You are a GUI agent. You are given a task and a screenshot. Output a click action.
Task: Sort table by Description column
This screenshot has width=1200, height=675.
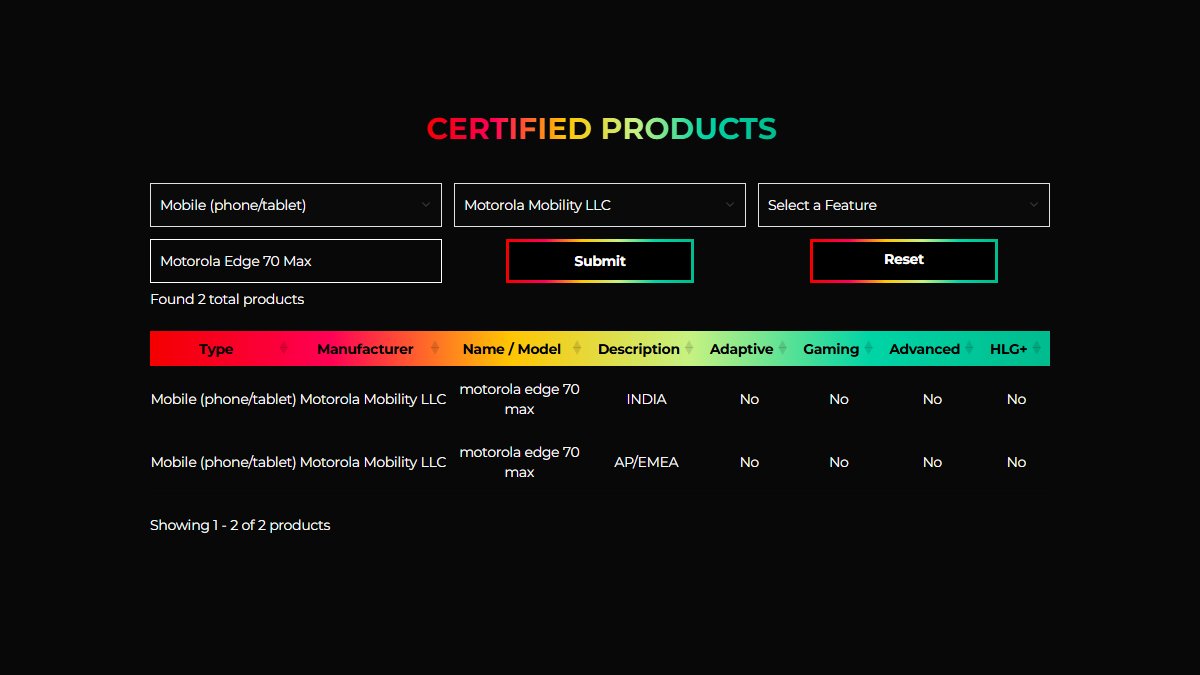pos(639,349)
